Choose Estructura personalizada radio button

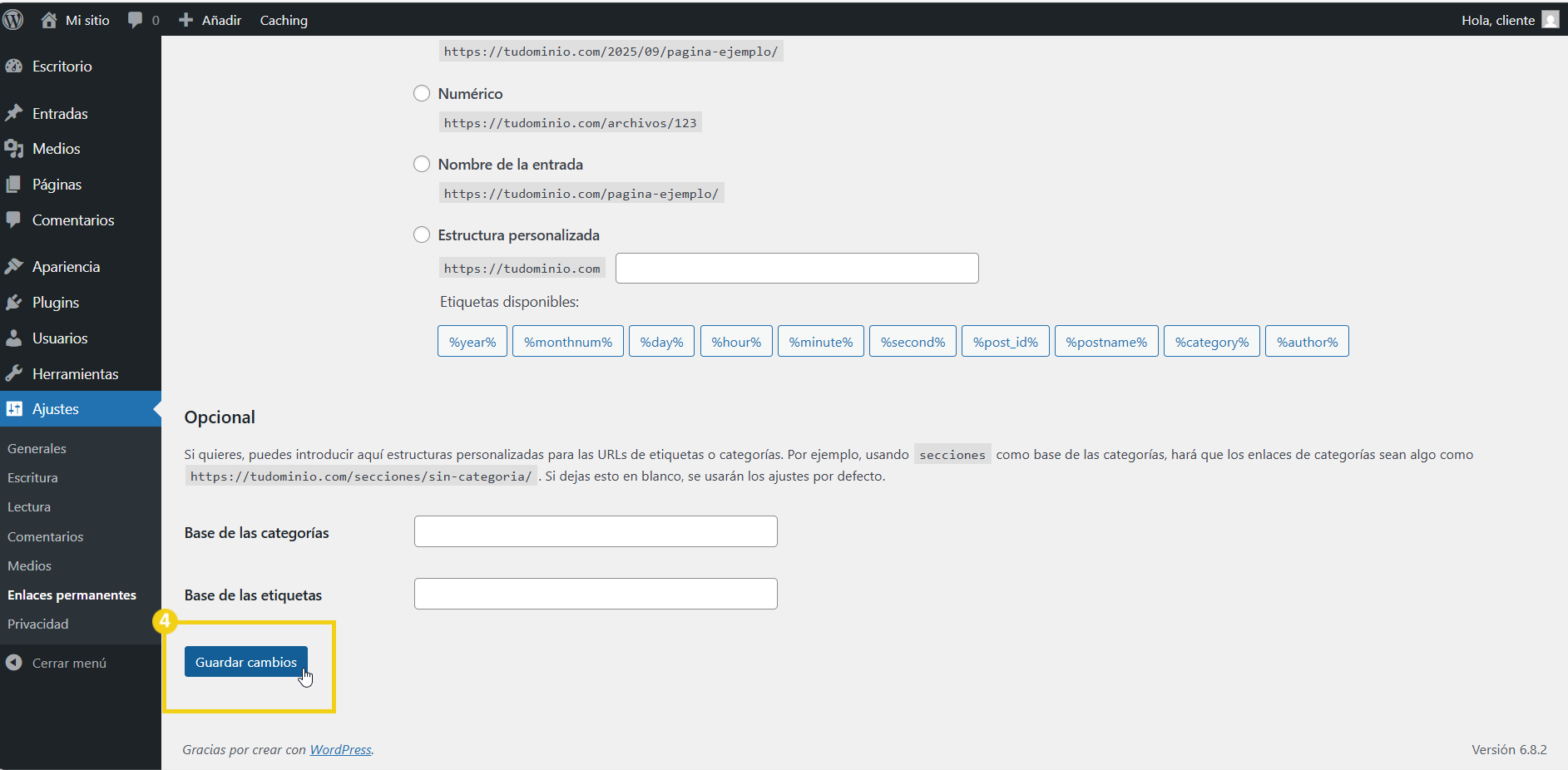[422, 235]
